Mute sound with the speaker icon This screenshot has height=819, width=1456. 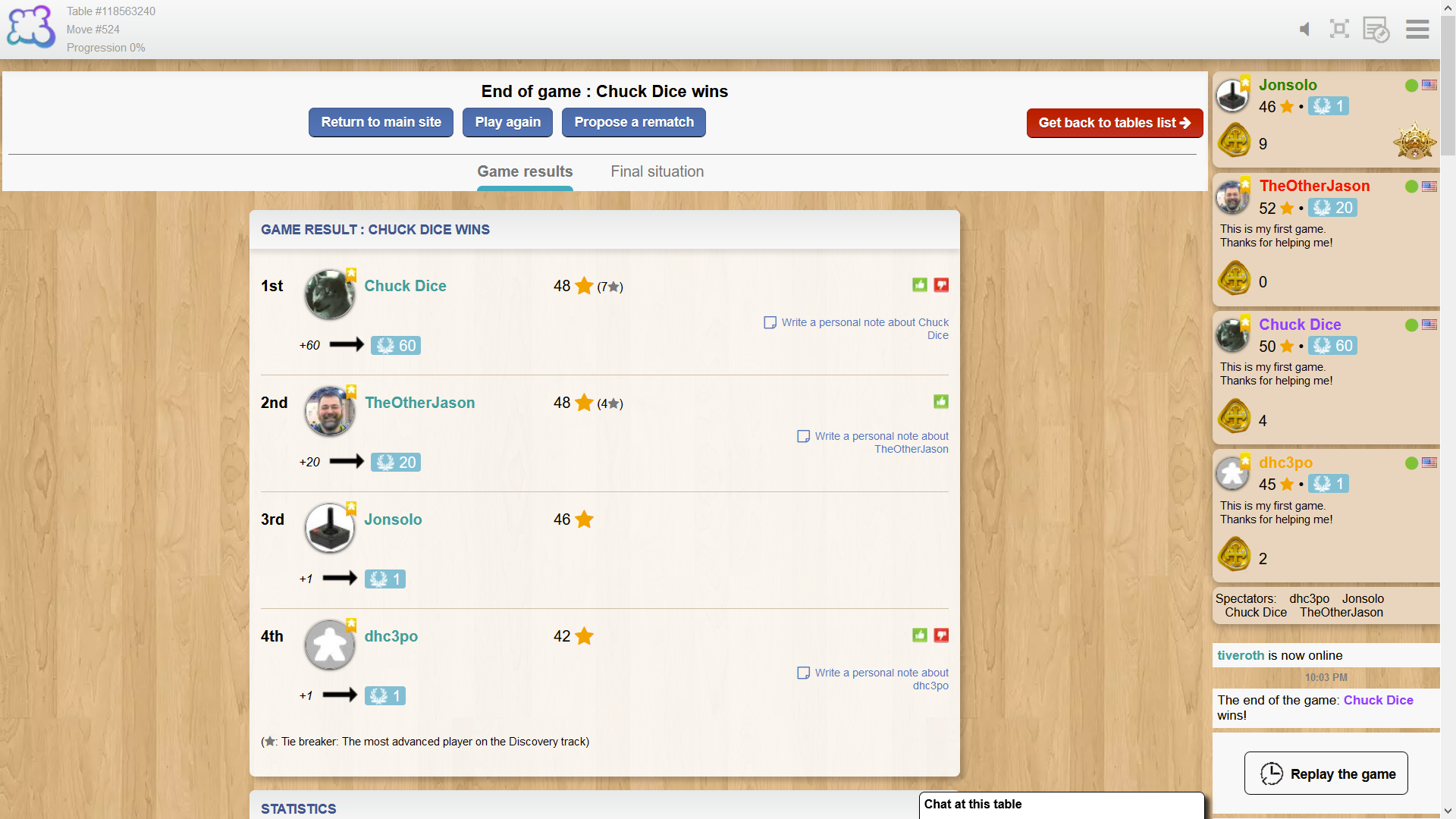[1304, 30]
